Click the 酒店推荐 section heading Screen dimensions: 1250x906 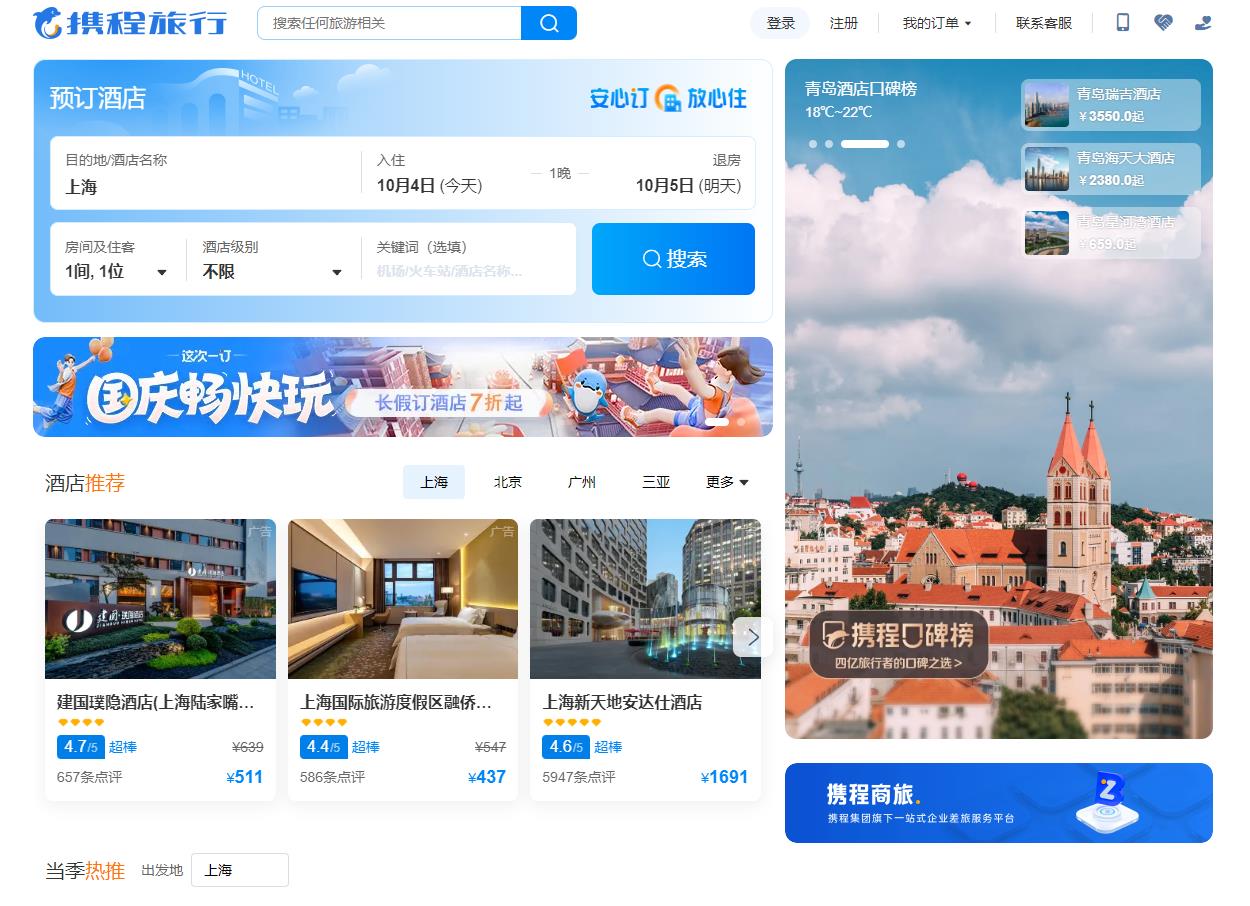(85, 483)
